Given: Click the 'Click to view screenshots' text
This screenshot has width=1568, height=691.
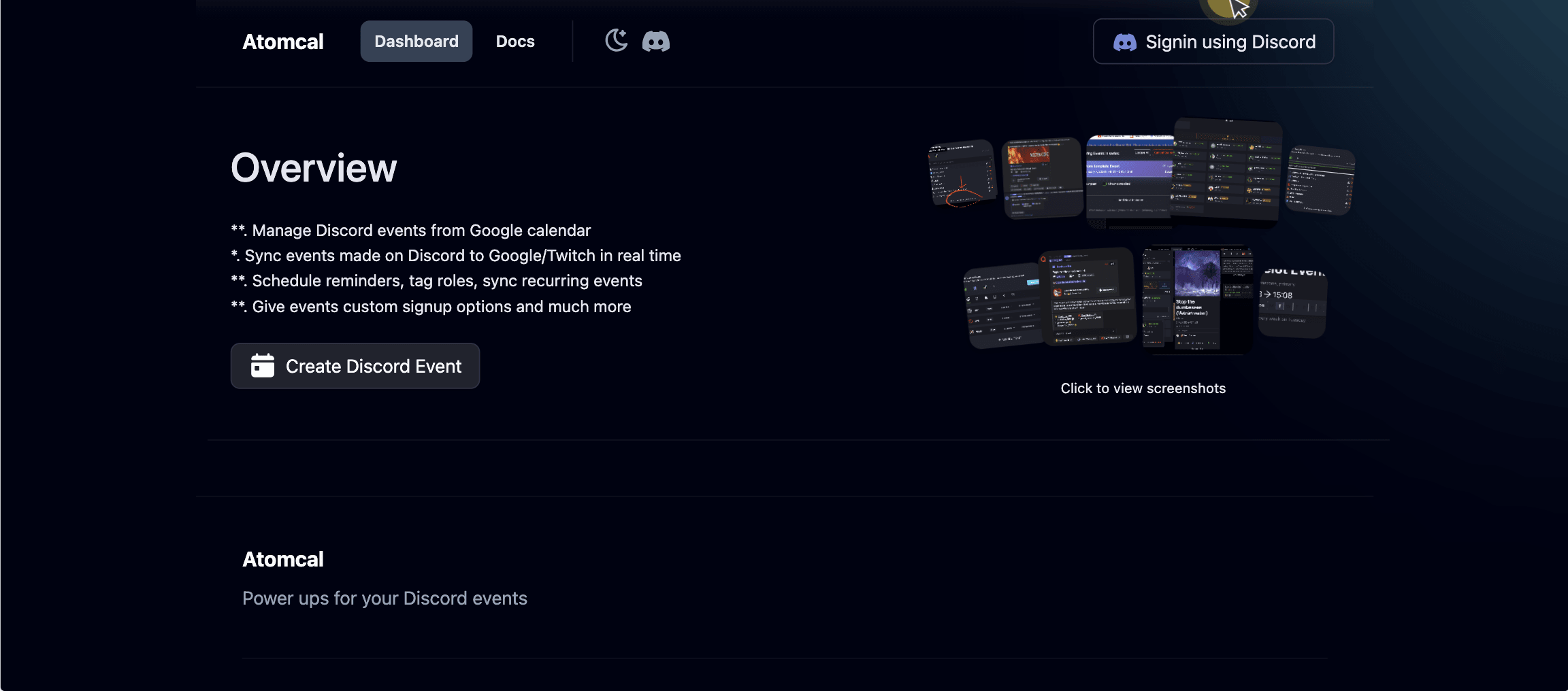Looking at the screenshot, I should 1143,388.
